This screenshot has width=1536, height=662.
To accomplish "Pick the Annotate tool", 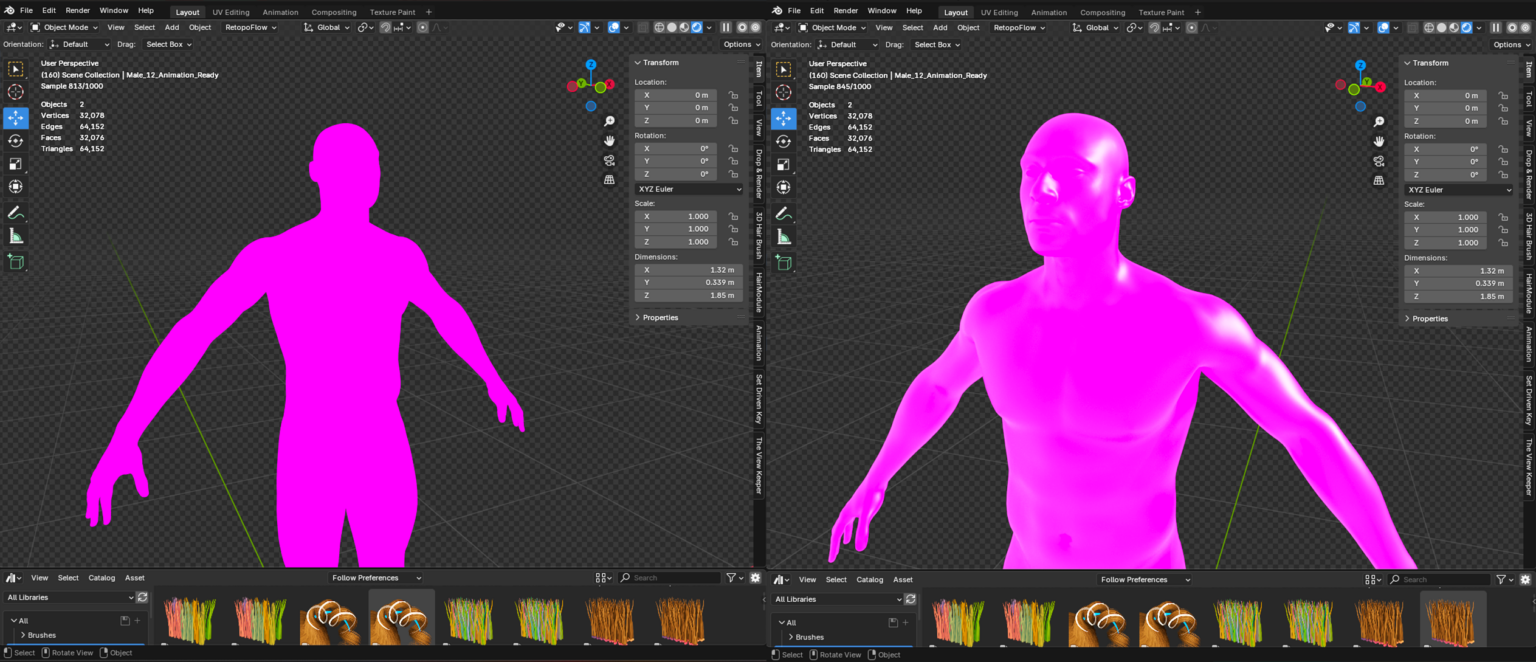I will tap(15, 212).
